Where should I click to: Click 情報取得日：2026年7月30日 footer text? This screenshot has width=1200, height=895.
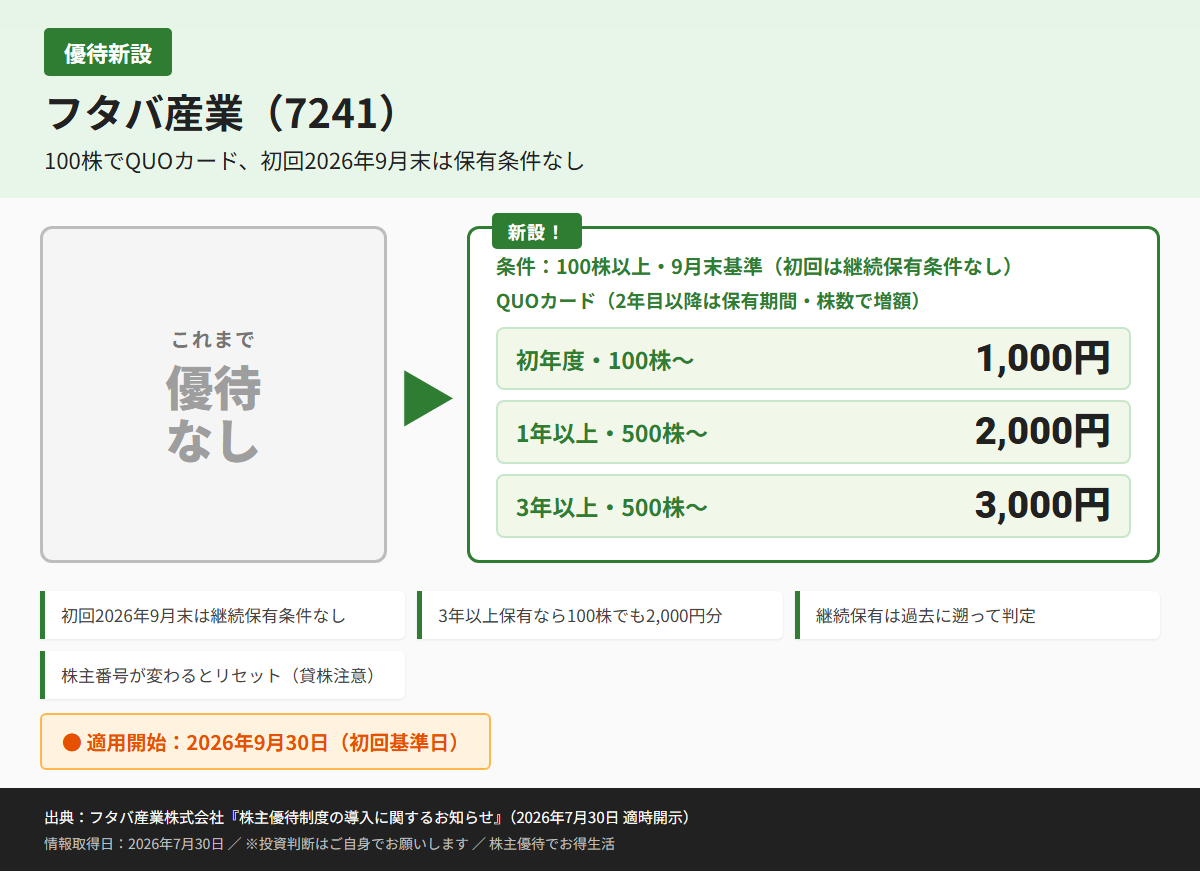[134, 843]
